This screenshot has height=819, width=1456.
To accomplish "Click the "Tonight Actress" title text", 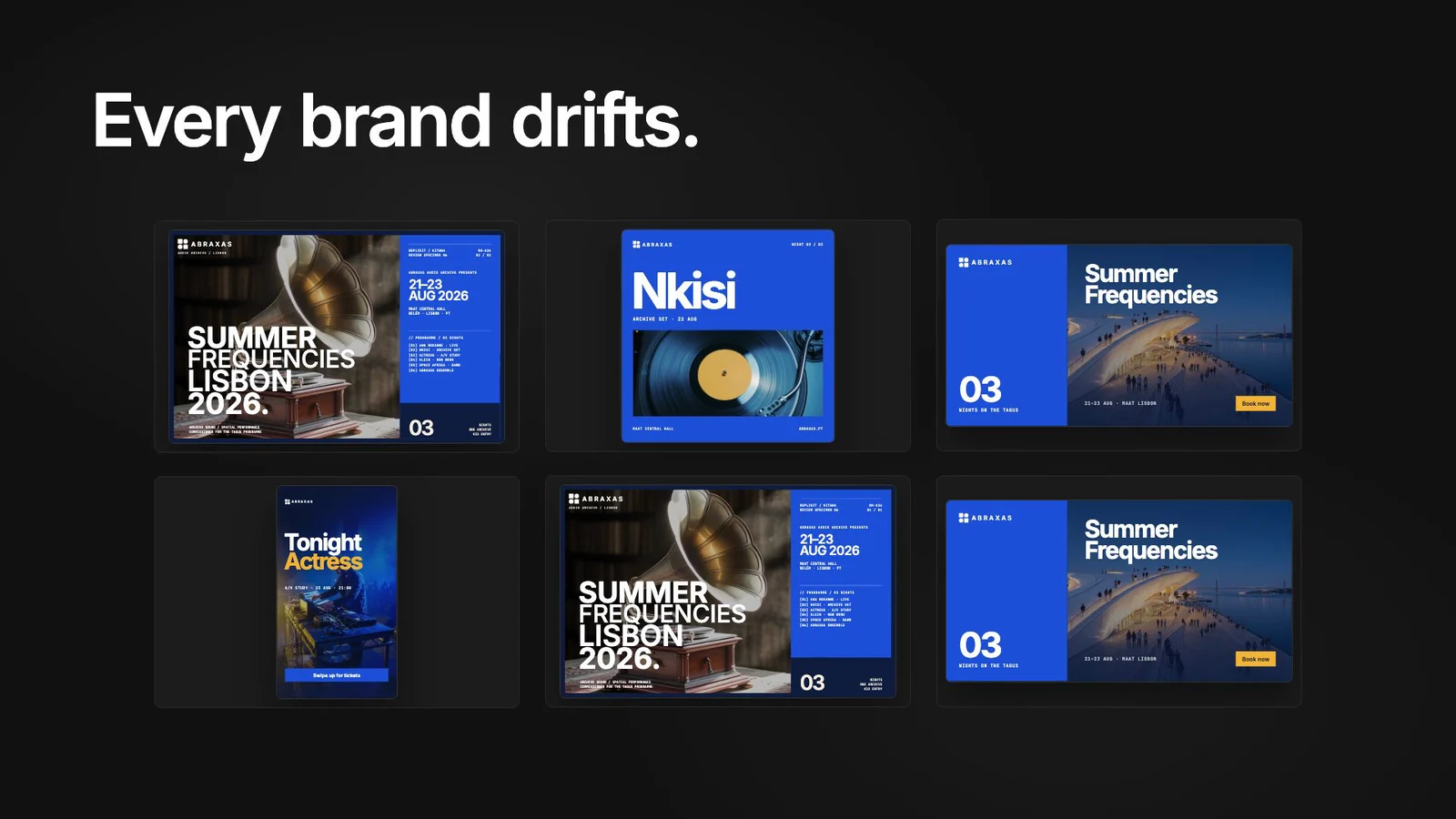I will pyautogui.click(x=323, y=552).
